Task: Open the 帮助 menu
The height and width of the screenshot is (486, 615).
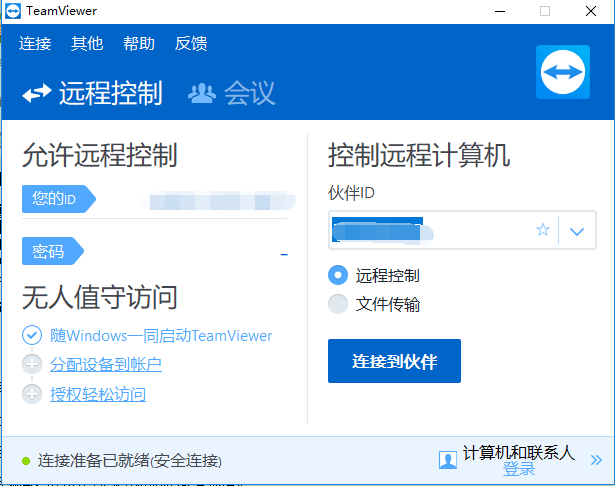Action: (139, 43)
